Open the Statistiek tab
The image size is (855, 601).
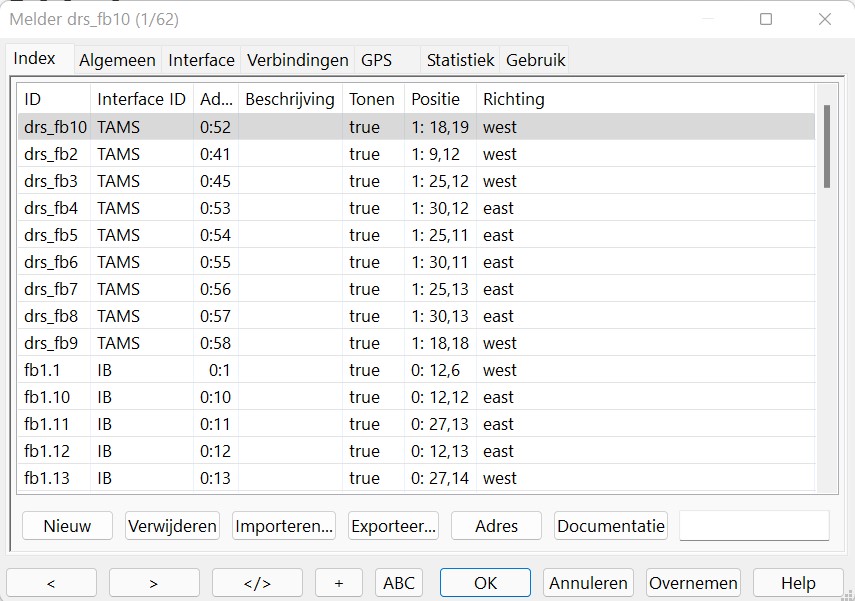(460, 60)
